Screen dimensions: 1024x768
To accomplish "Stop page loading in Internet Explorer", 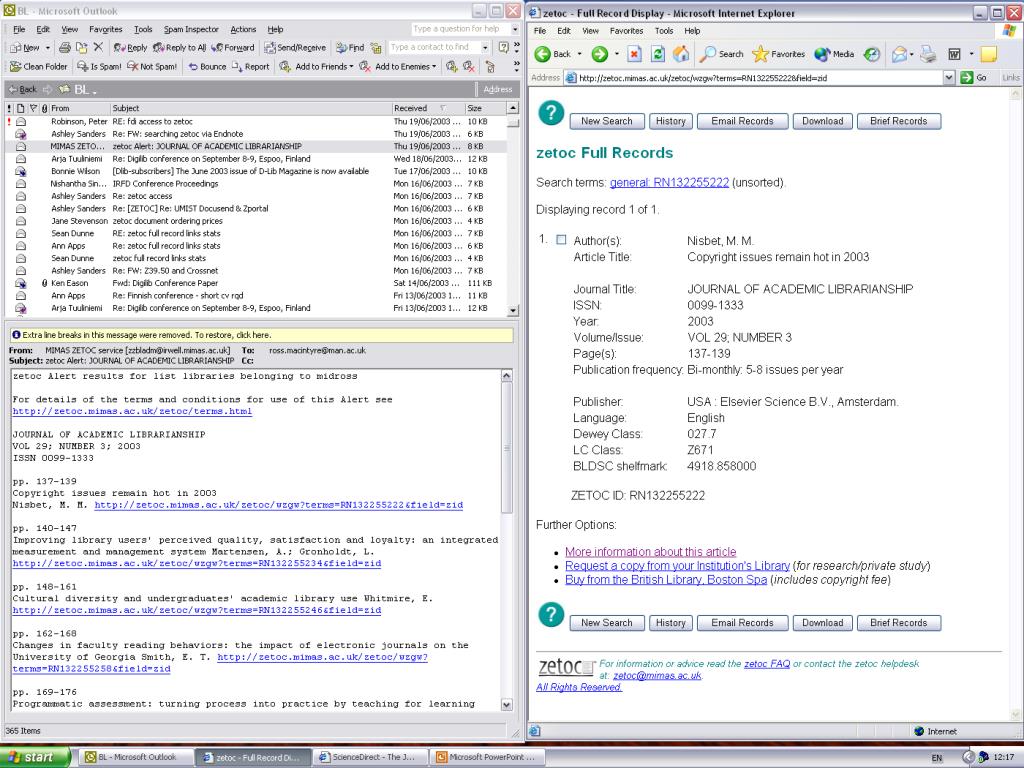I will pos(634,54).
